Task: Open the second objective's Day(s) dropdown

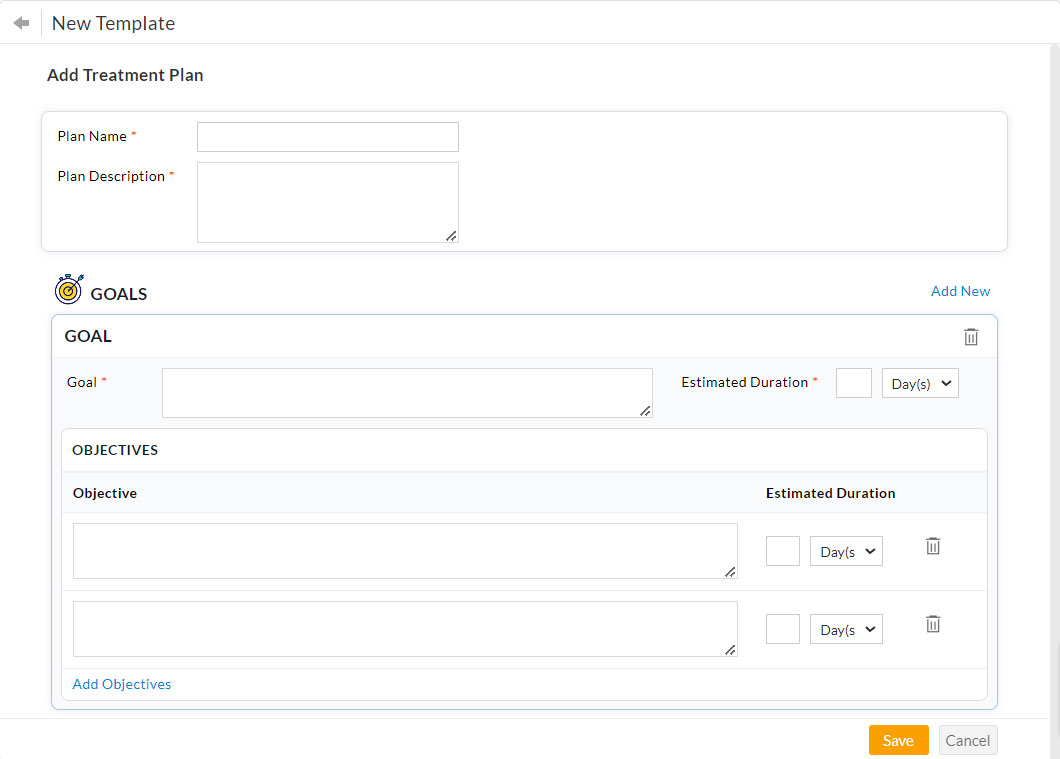Action: 846,629
